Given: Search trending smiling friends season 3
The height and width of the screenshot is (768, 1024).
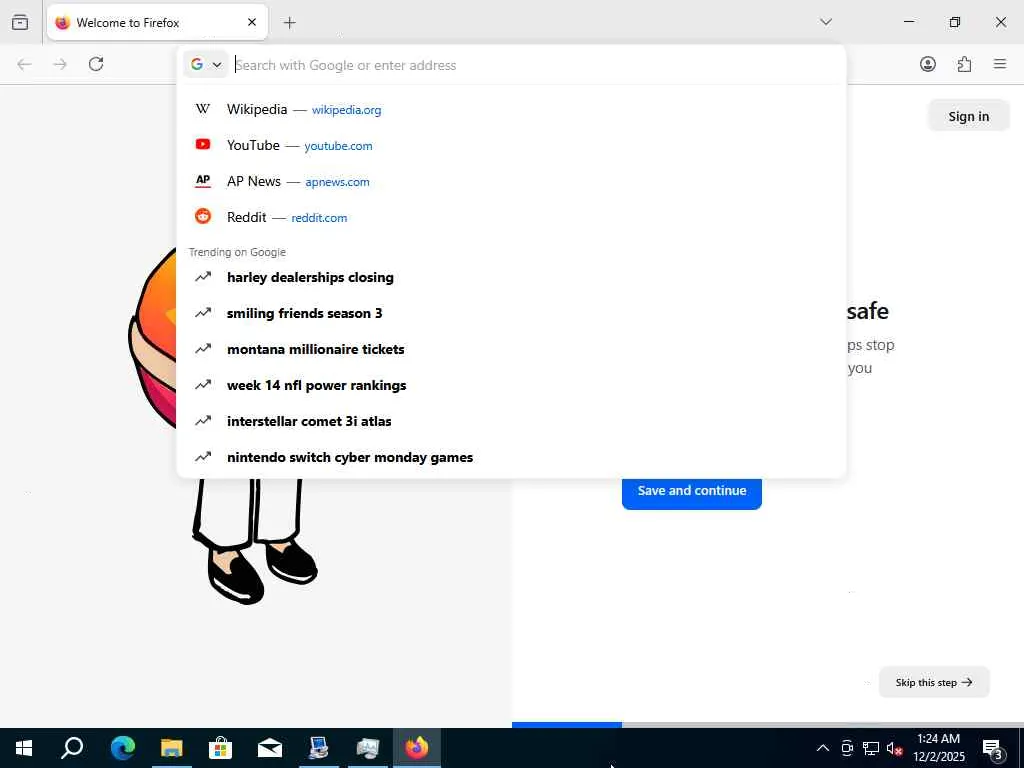Looking at the screenshot, I should click(x=511, y=313).
